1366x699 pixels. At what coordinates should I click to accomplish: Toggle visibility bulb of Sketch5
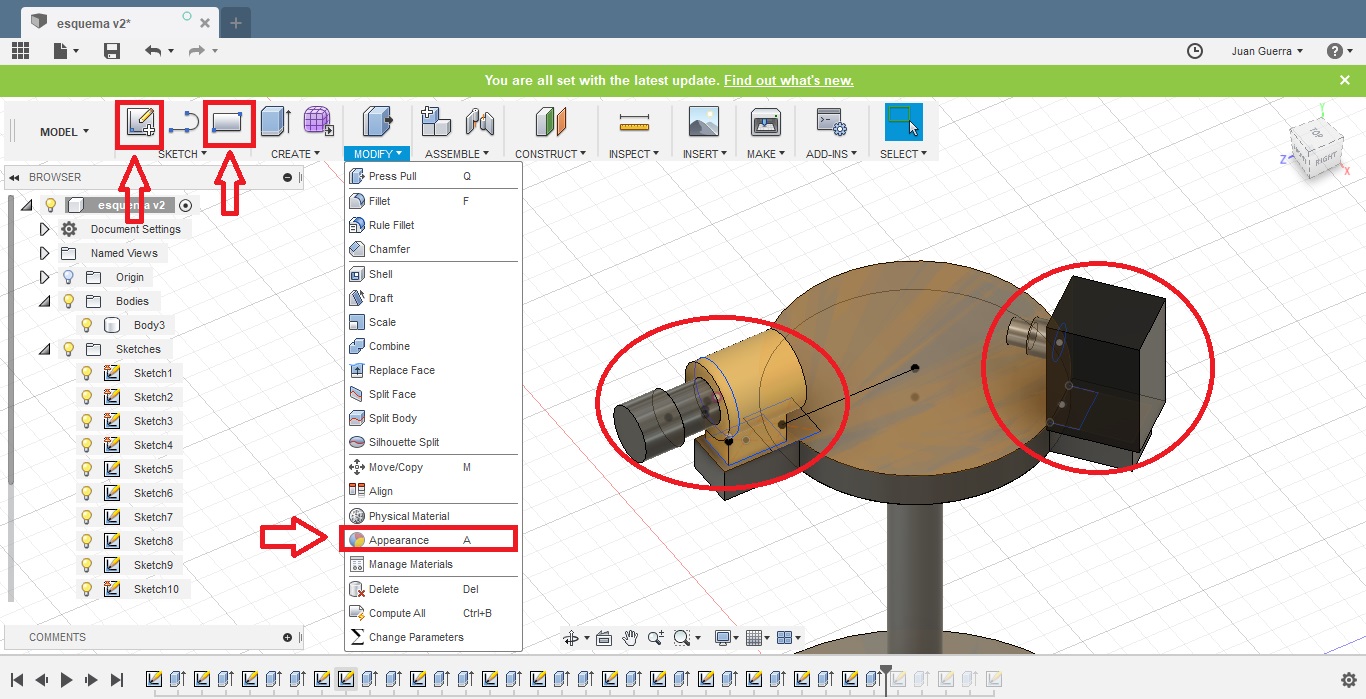(x=87, y=469)
